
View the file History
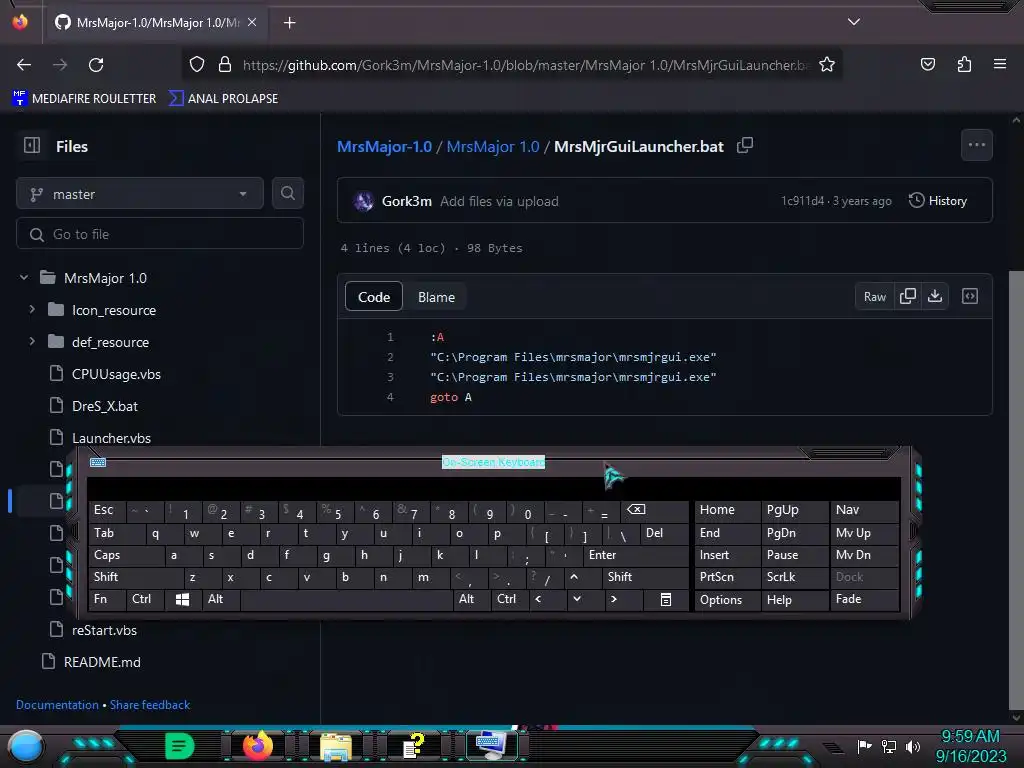pos(938,200)
